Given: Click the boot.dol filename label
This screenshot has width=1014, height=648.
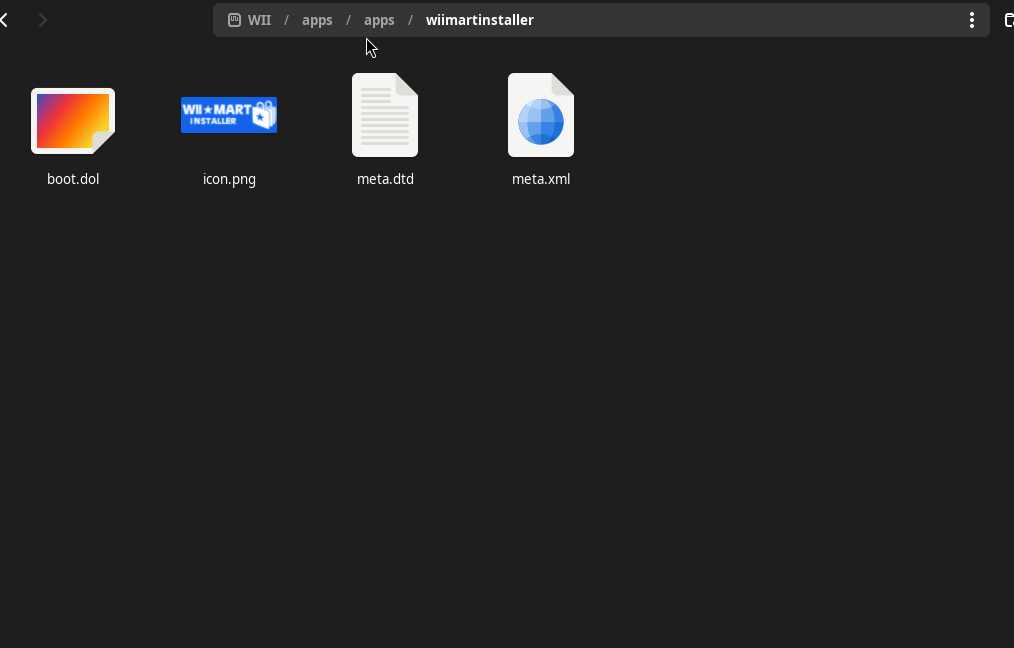Looking at the screenshot, I should click(73, 180).
